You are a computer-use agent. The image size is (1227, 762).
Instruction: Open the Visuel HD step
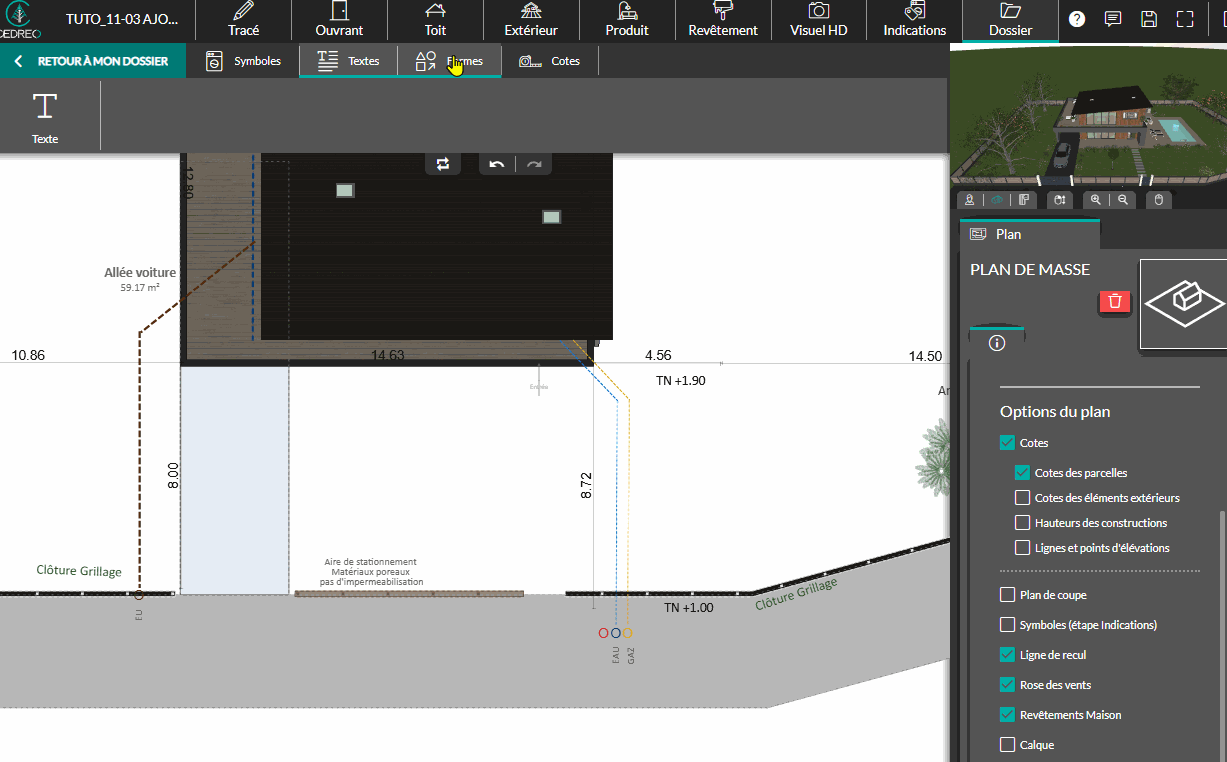tap(818, 21)
